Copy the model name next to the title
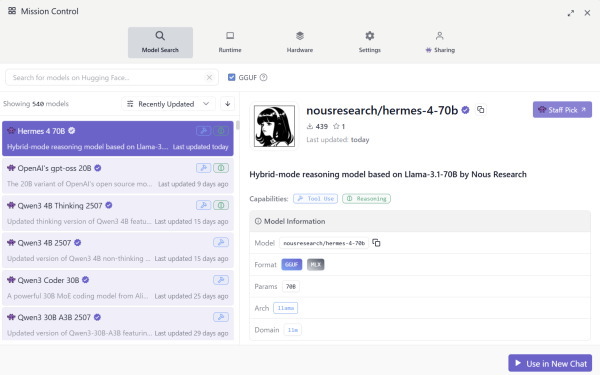Screen dimensions: 600x375 [x=481, y=110]
